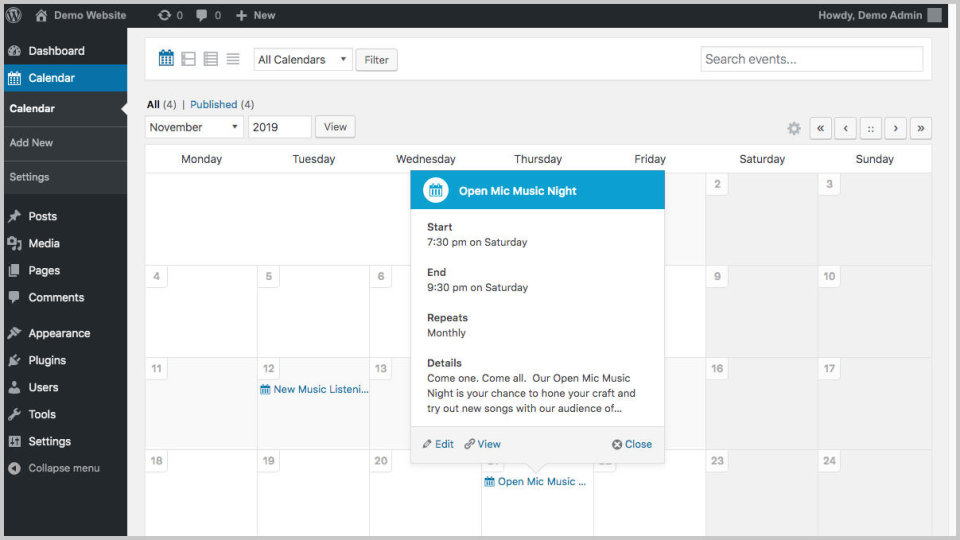Switch to day view icon
The image size is (960, 540).
[211, 59]
